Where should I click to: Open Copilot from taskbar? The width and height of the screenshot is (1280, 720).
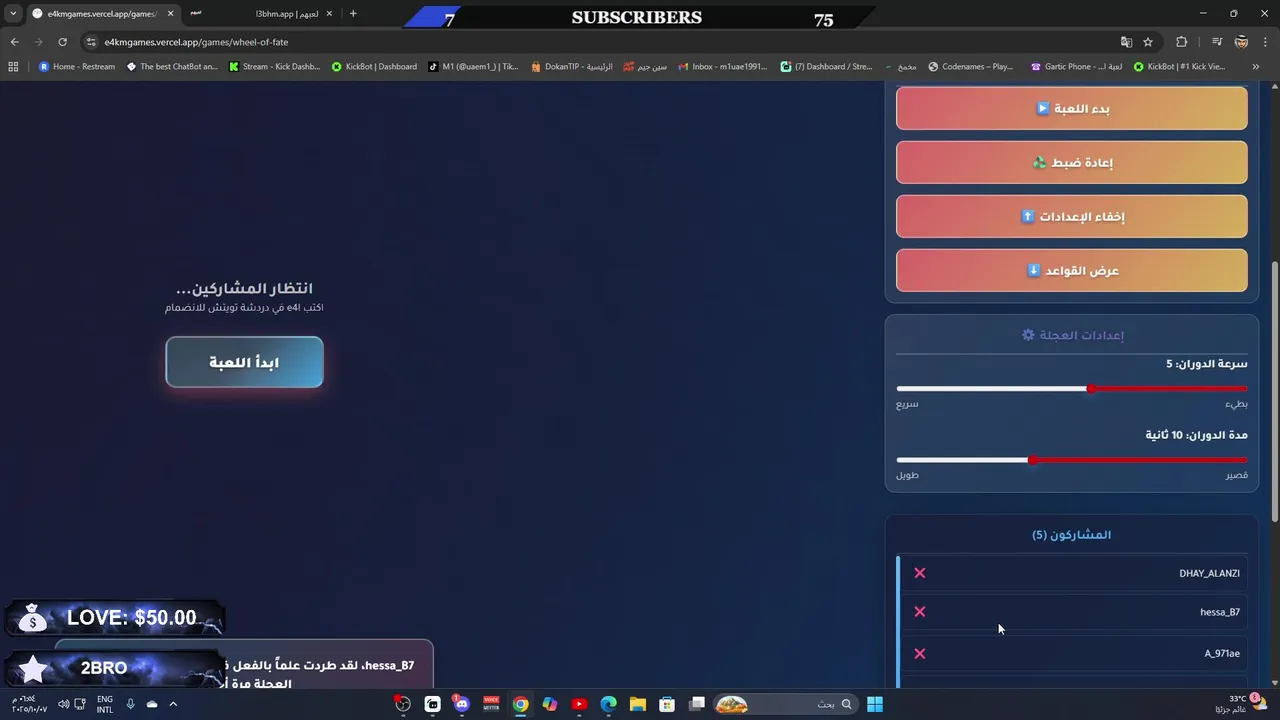(x=550, y=704)
